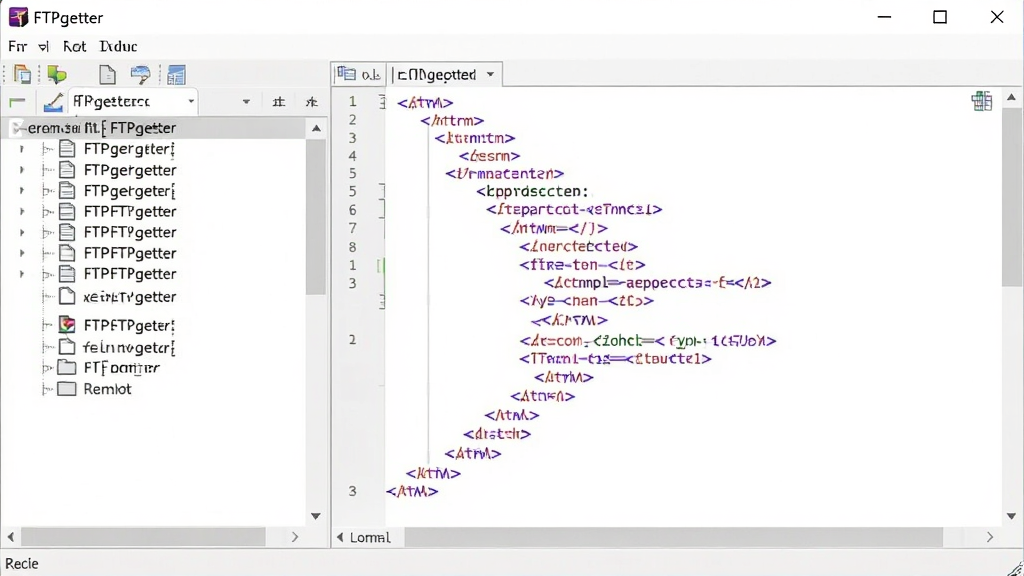Click the editor vertical scroll-up arrow

pos(1012,97)
